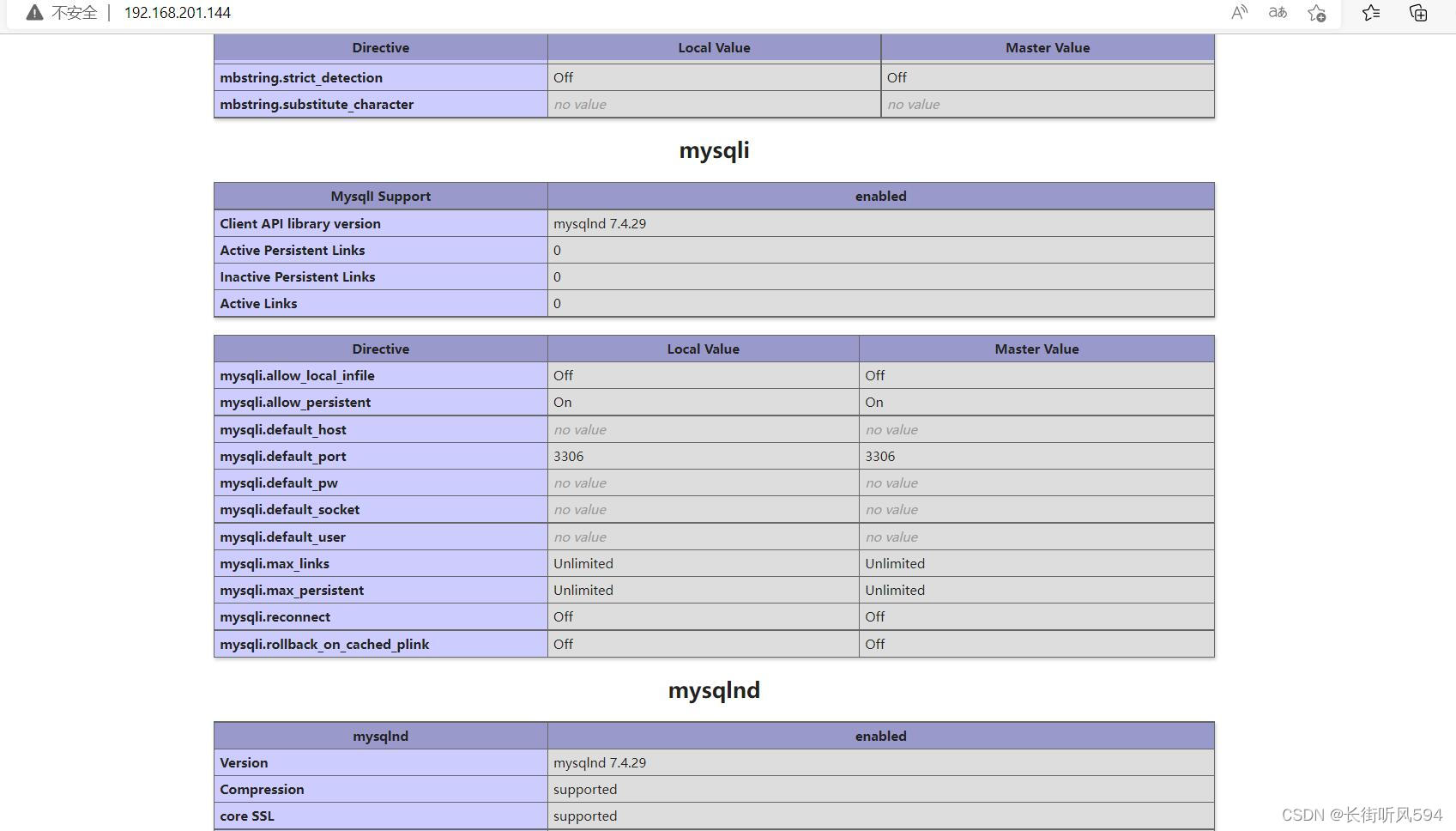Viewport: 1456px width, 831px height.
Task: Click 'mbstring.strict_detection' directive
Action: 301,77
